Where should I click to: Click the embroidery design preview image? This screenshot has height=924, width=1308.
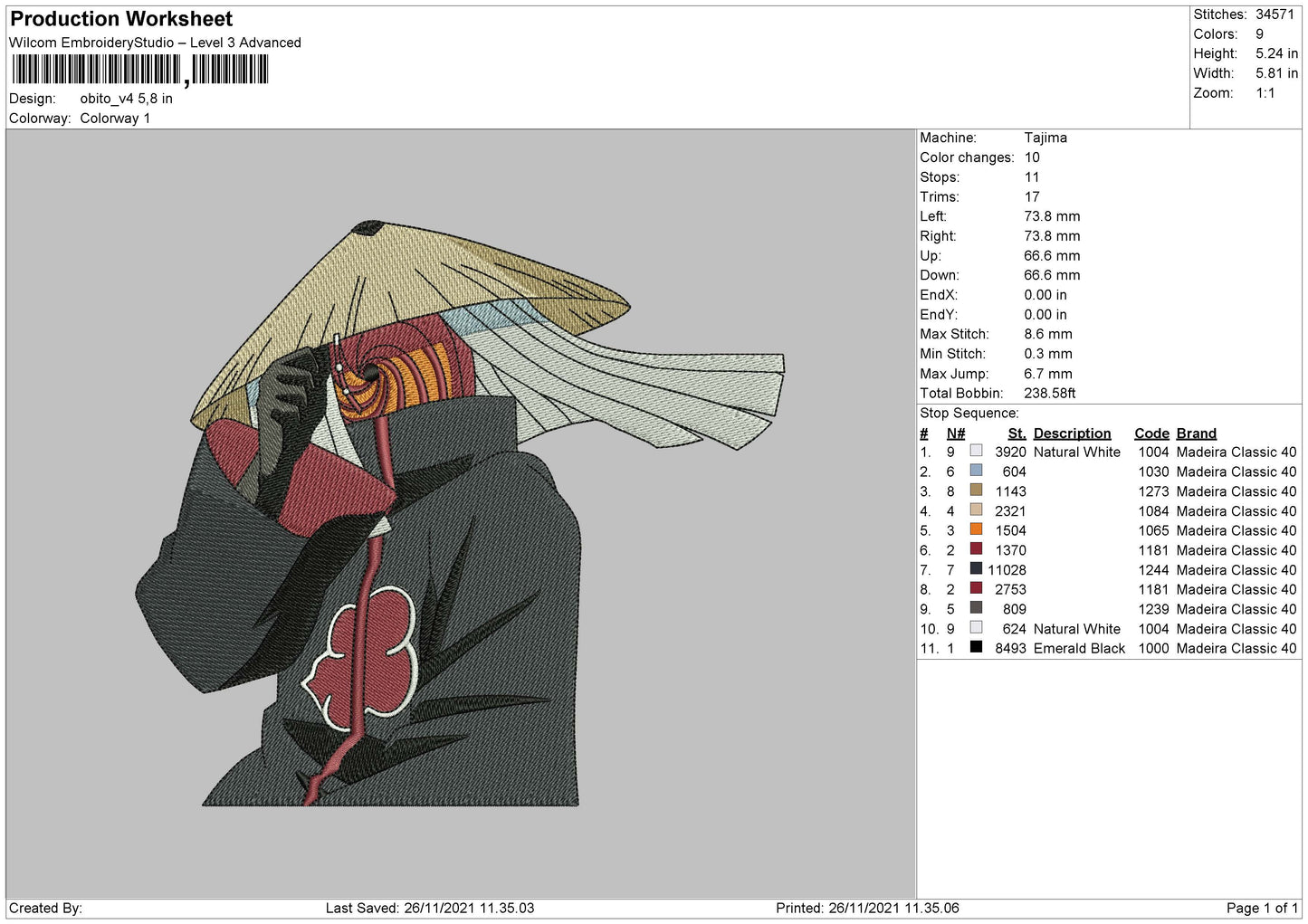[460, 513]
